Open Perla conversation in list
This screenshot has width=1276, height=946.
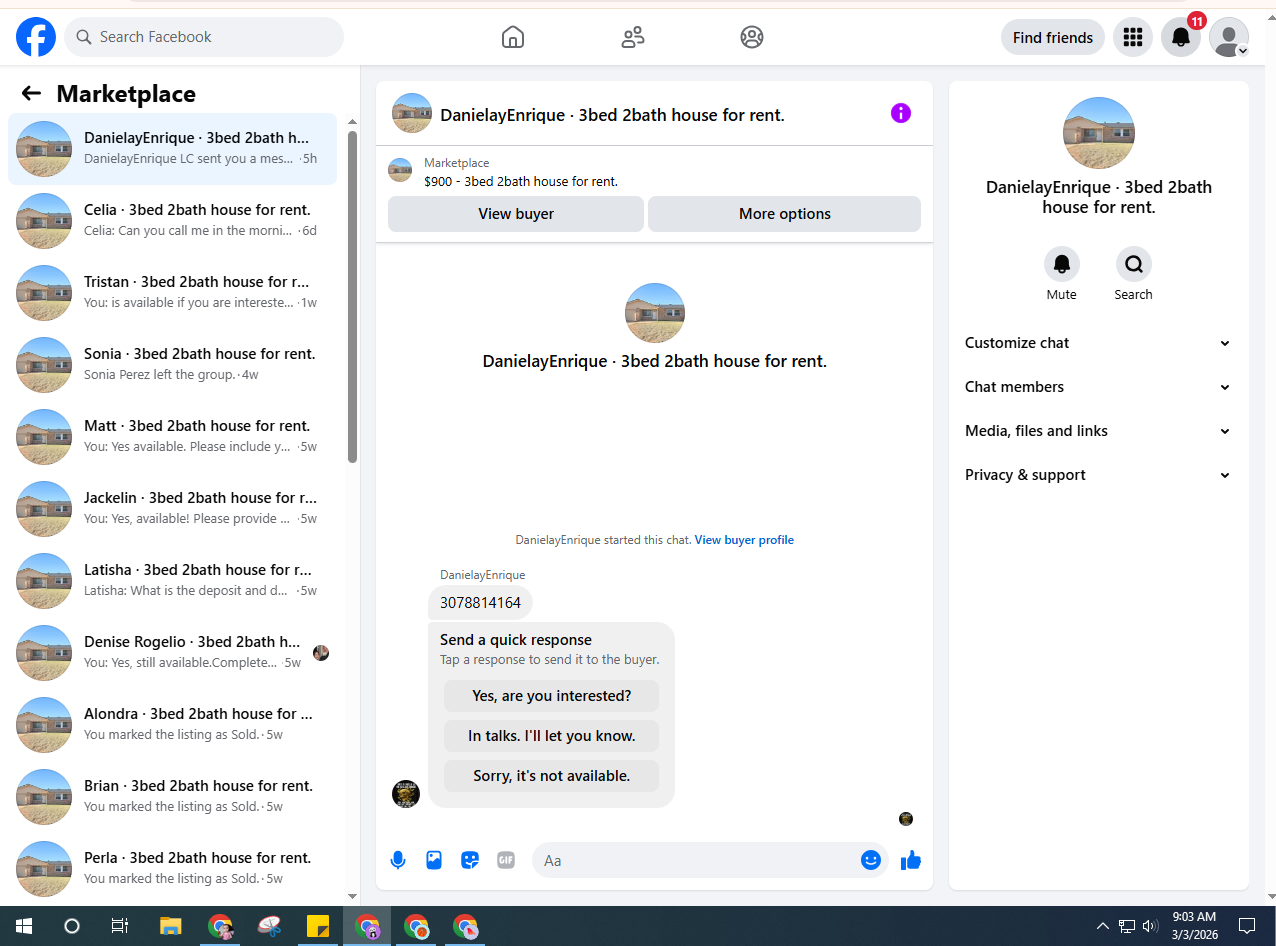click(173, 868)
